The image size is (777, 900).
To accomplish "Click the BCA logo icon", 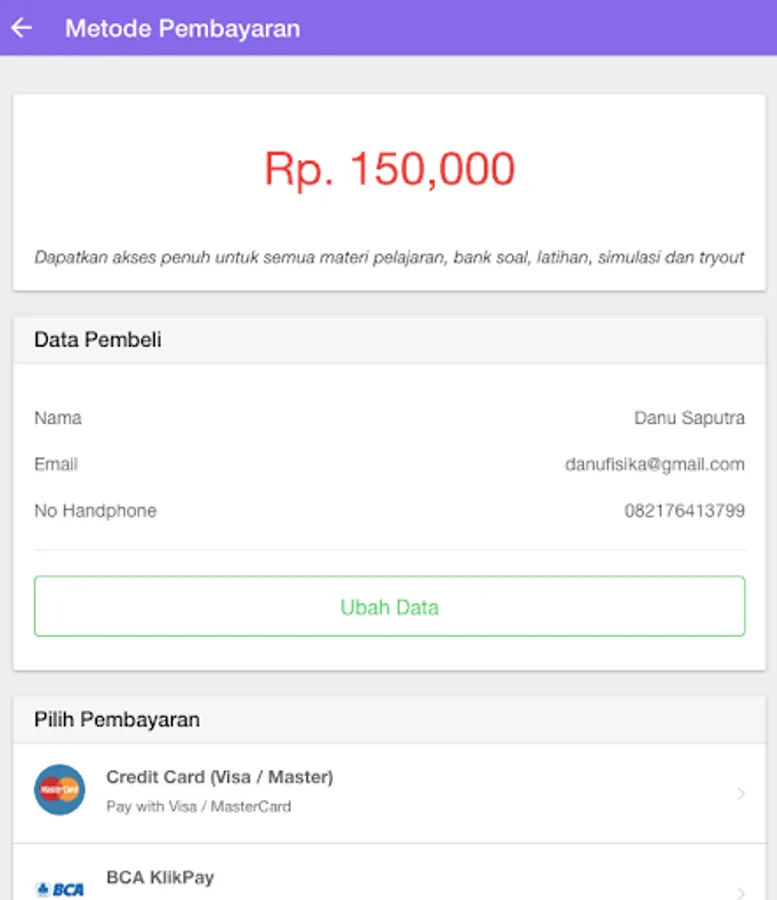I will [x=60, y=888].
